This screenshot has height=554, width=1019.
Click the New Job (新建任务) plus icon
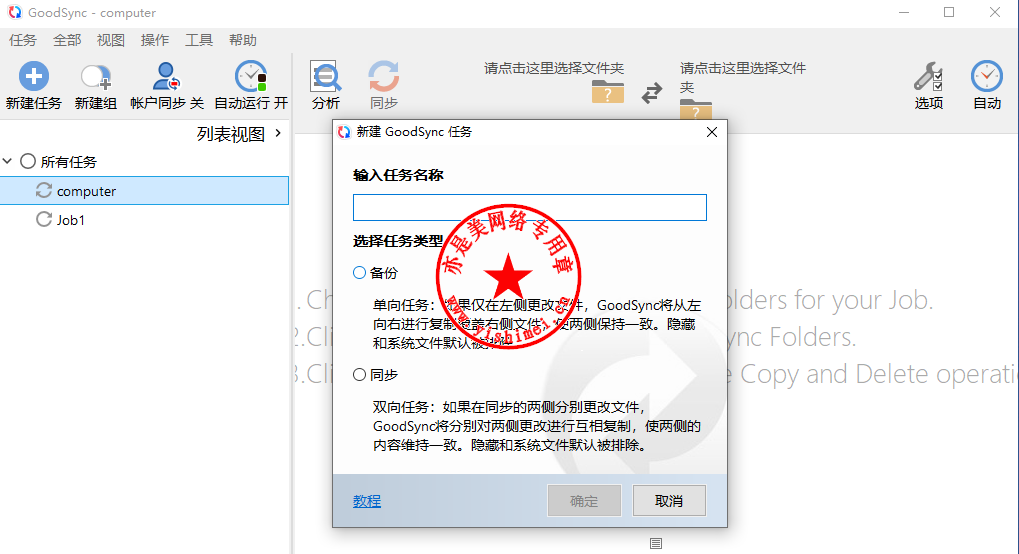pos(34,77)
